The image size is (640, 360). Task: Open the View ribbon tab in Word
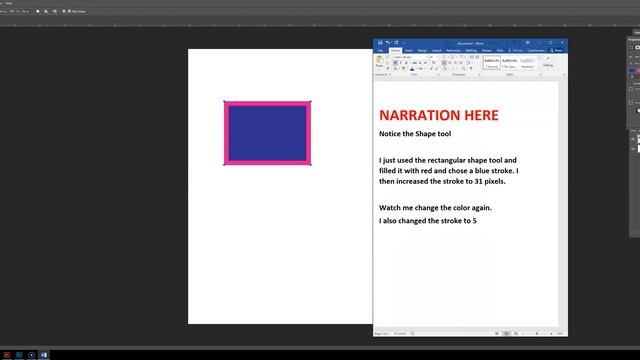point(500,51)
